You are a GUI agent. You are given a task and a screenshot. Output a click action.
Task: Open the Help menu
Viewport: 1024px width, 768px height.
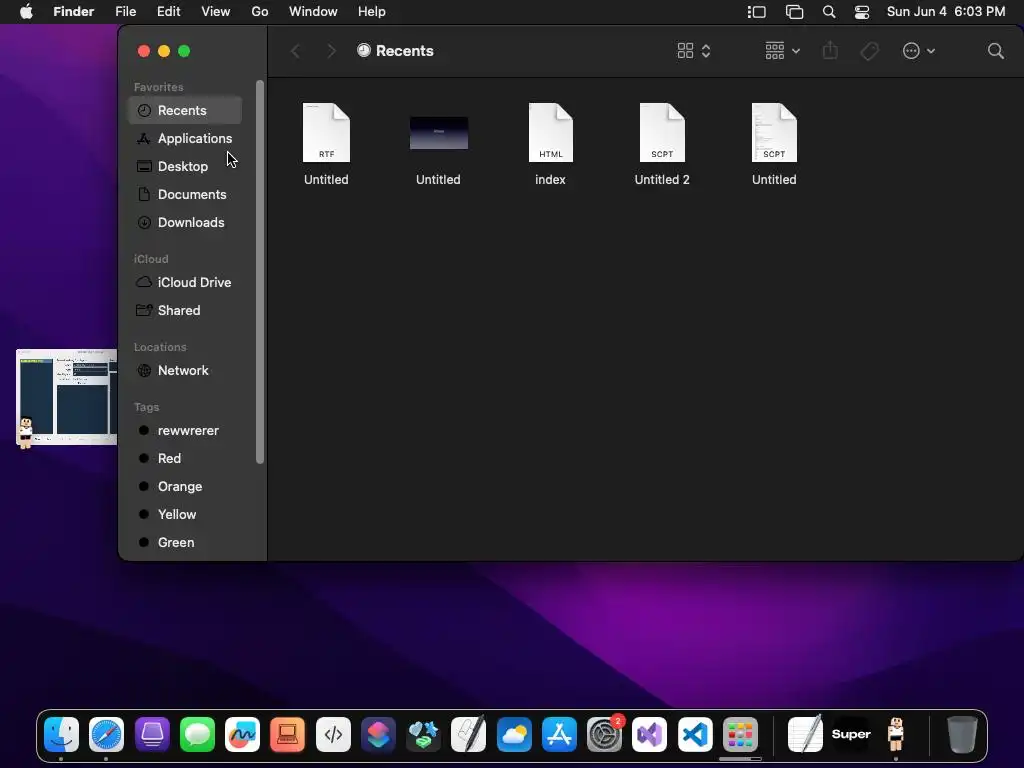coord(372,12)
